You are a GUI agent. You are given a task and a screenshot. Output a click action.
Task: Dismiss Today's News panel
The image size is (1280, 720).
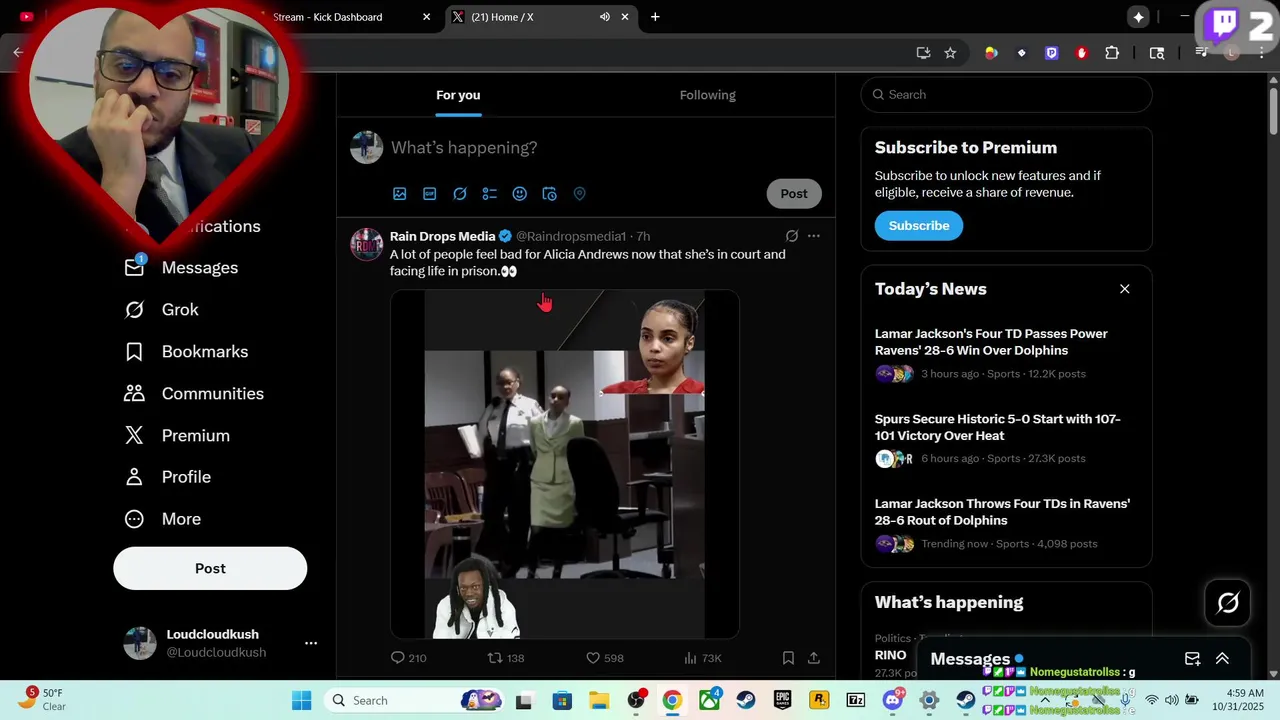click(1124, 289)
